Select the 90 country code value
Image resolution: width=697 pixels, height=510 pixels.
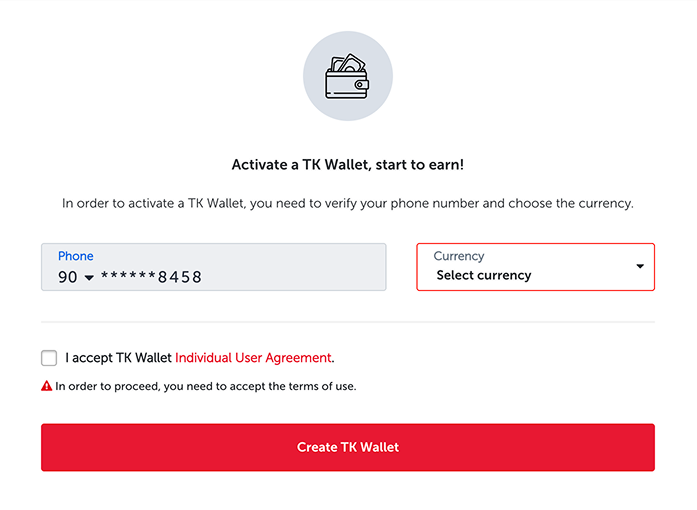pos(67,277)
